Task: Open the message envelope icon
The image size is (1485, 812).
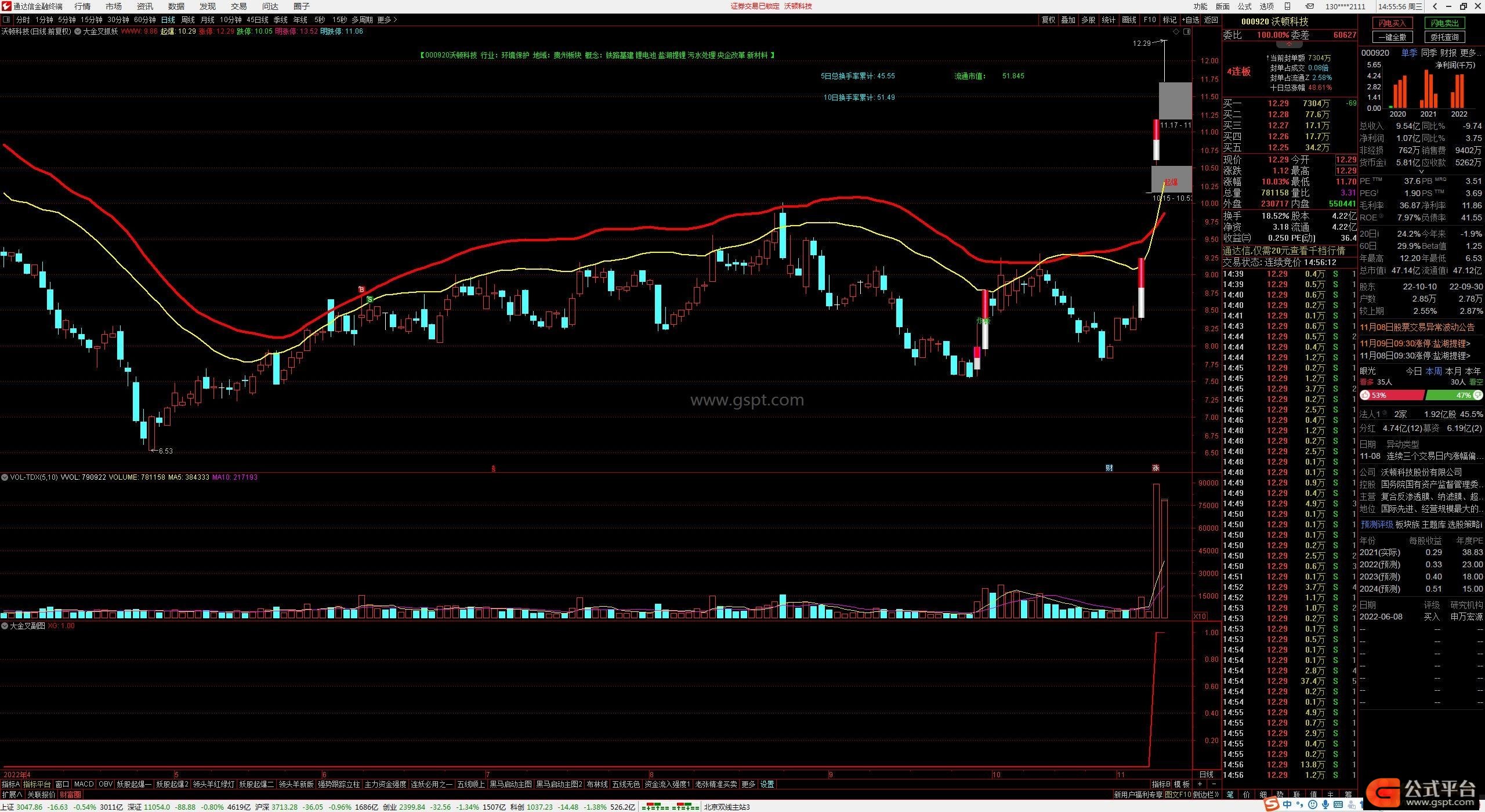Action: click(x=1310, y=6)
